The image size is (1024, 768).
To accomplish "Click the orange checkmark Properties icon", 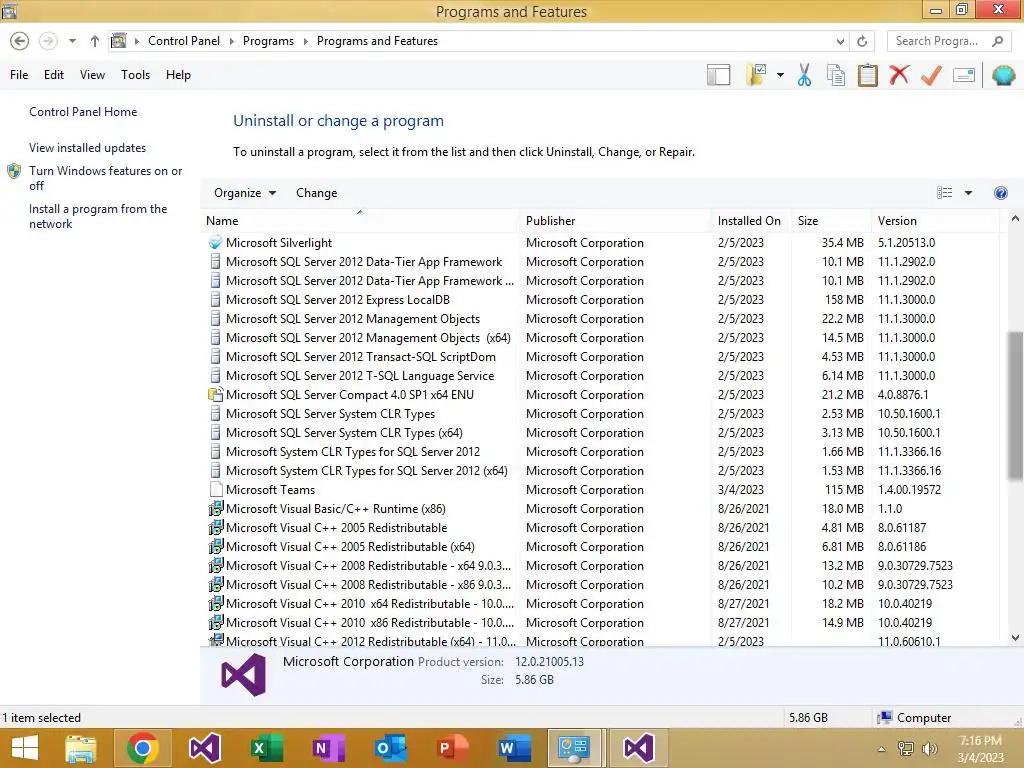I will click(x=931, y=75).
